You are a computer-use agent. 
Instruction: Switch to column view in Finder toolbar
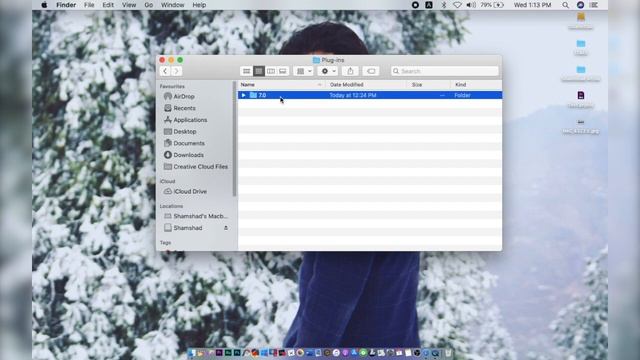pyautogui.click(x=271, y=71)
